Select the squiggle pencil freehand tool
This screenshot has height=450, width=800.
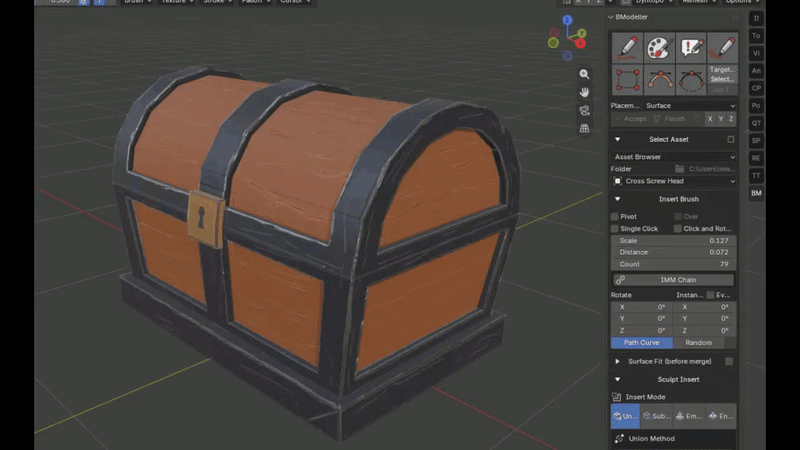coord(722,48)
